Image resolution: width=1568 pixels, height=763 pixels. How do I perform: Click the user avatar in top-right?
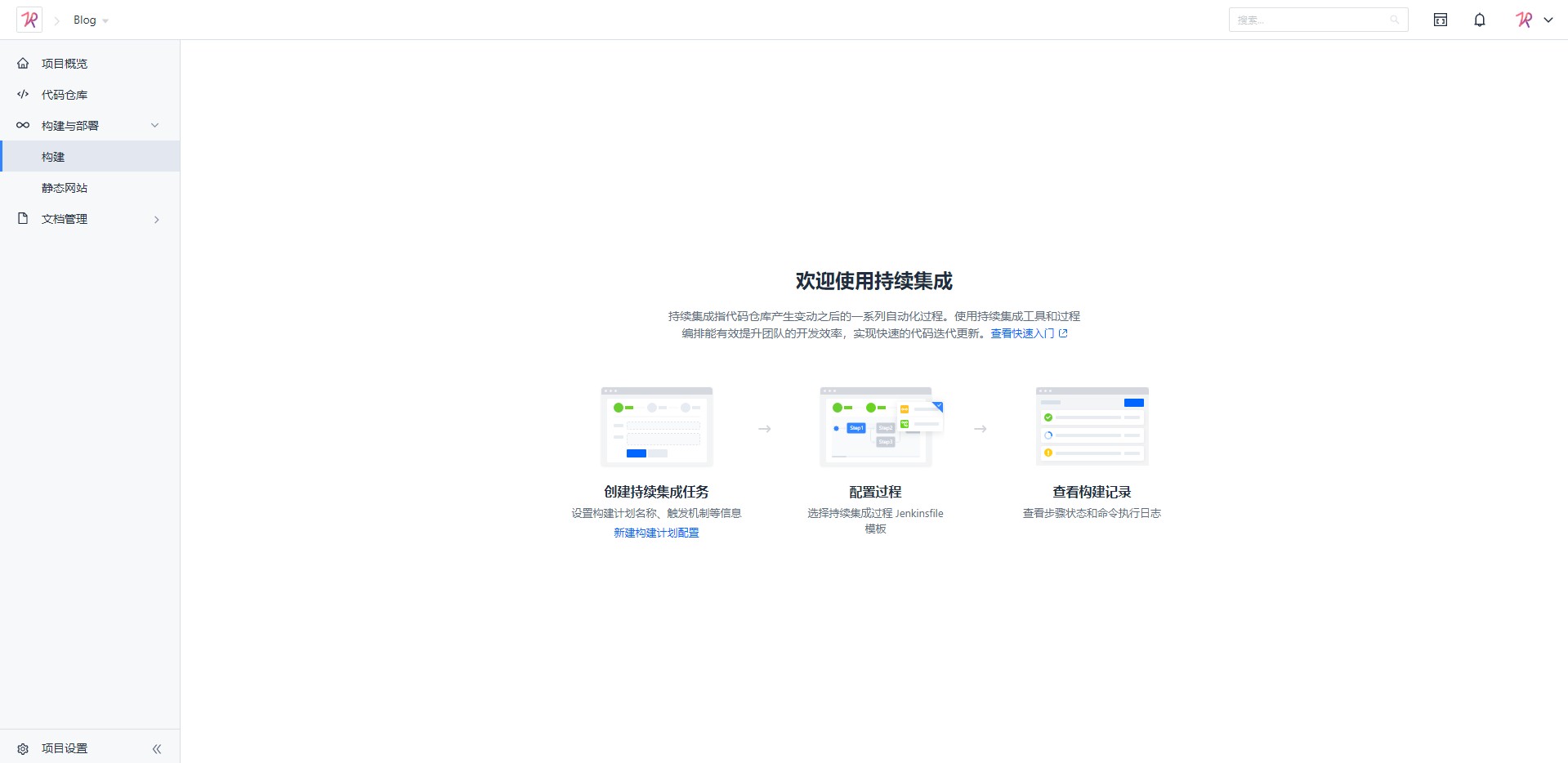pos(1524,20)
